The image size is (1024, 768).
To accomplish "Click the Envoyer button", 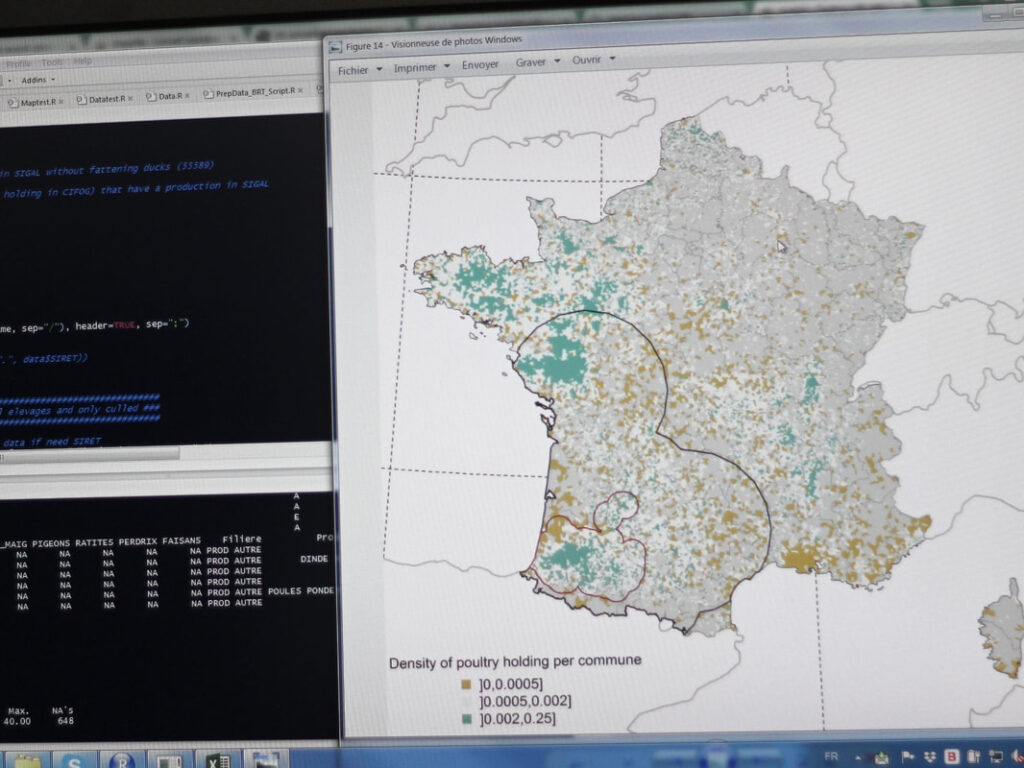I will pos(480,65).
